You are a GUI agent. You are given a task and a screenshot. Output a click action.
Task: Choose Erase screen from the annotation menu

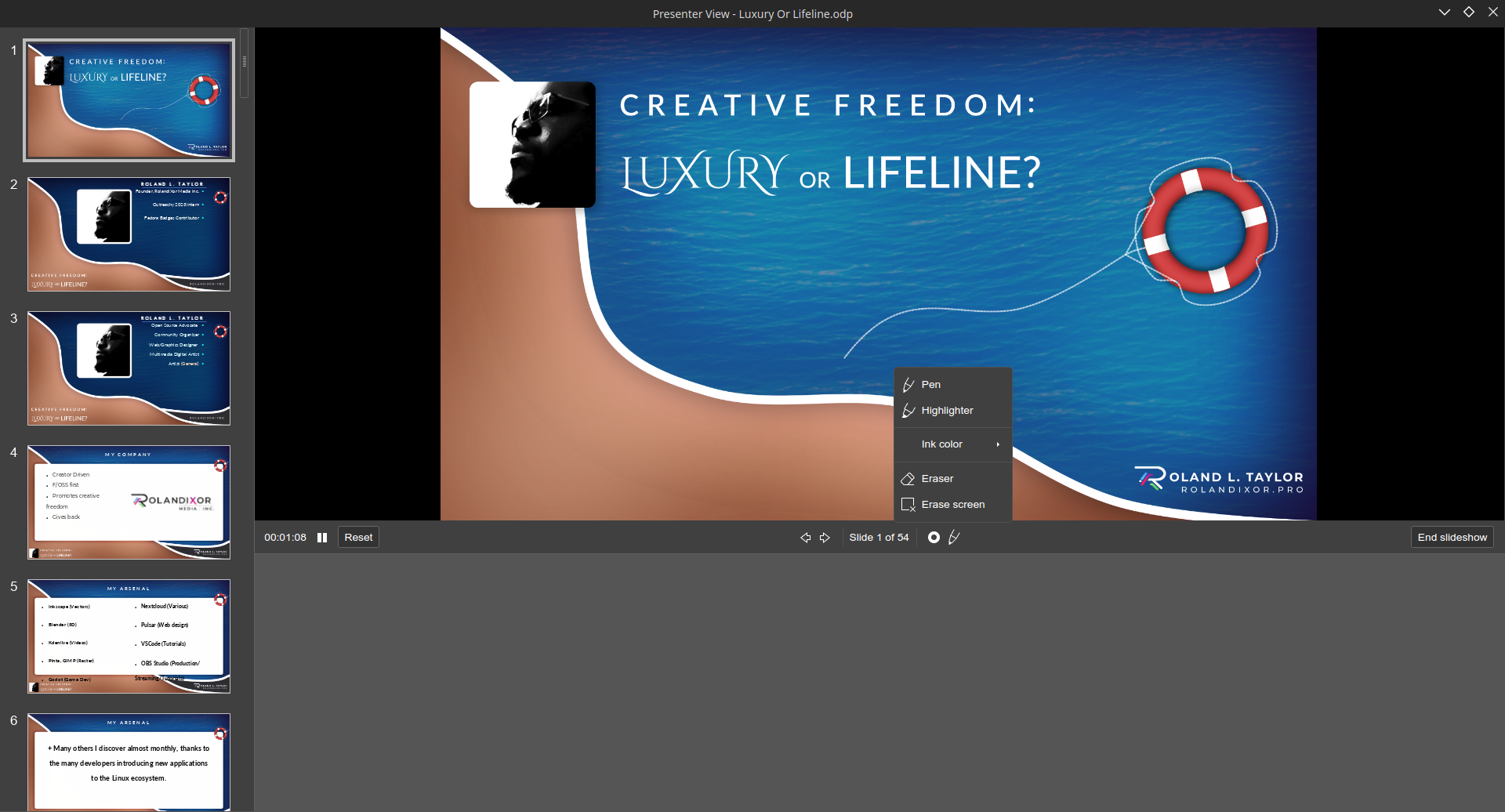click(x=952, y=504)
